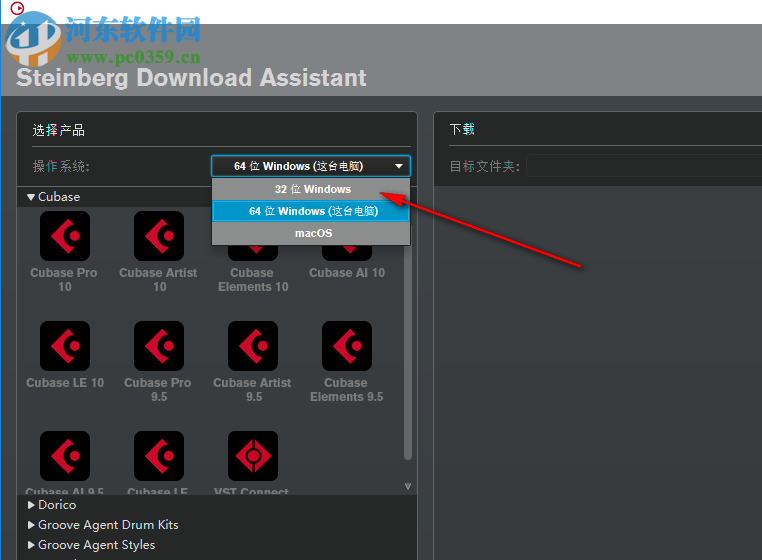Open the Cubase Elements 9.5 icon
This screenshot has width=762, height=560.
click(x=347, y=346)
